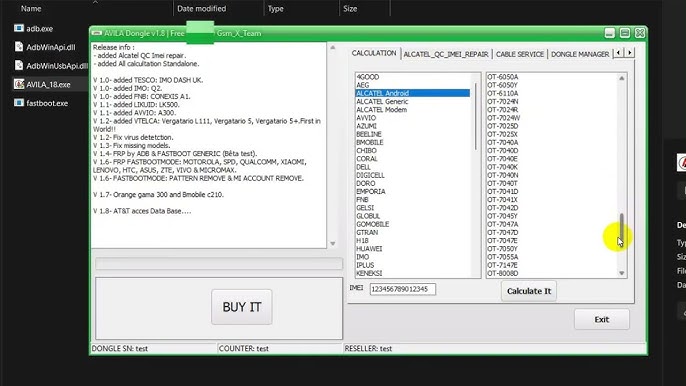Viewport: 686px width, 386px height.
Task: Sort files by Type column header
Action: pyautogui.click(x=276, y=8)
